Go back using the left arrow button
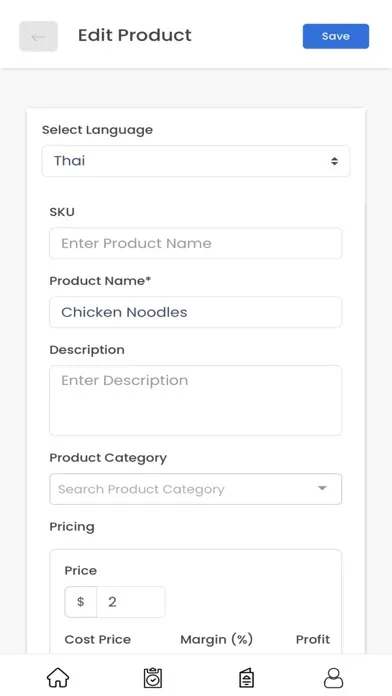Image resolution: width=392 pixels, height=696 pixels. (38, 36)
